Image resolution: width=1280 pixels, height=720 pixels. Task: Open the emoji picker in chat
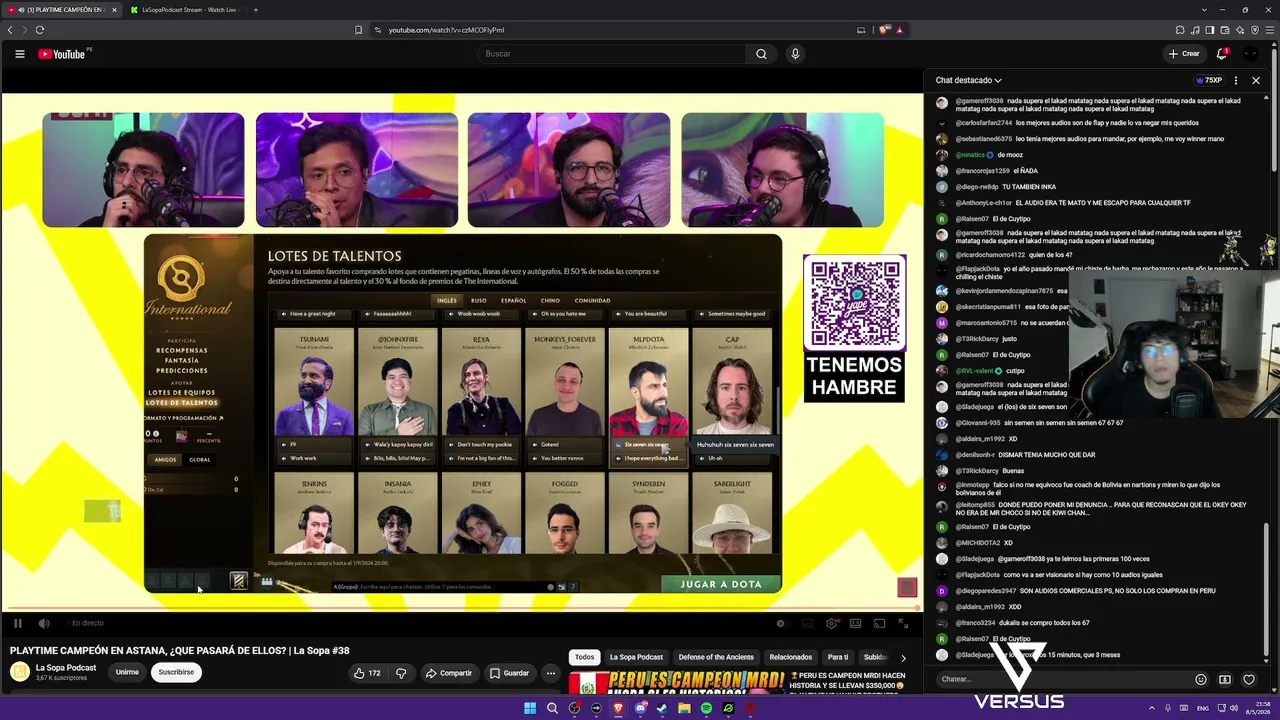coord(1201,680)
